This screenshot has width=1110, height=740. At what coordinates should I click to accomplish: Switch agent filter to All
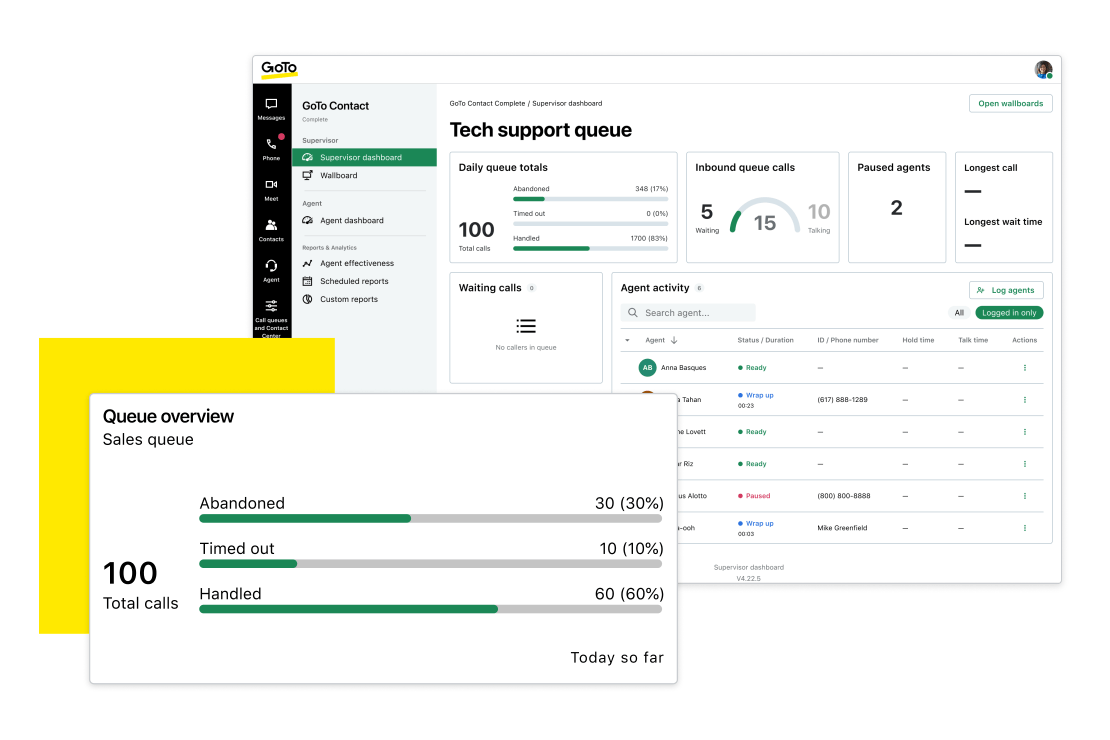pos(958,313)
